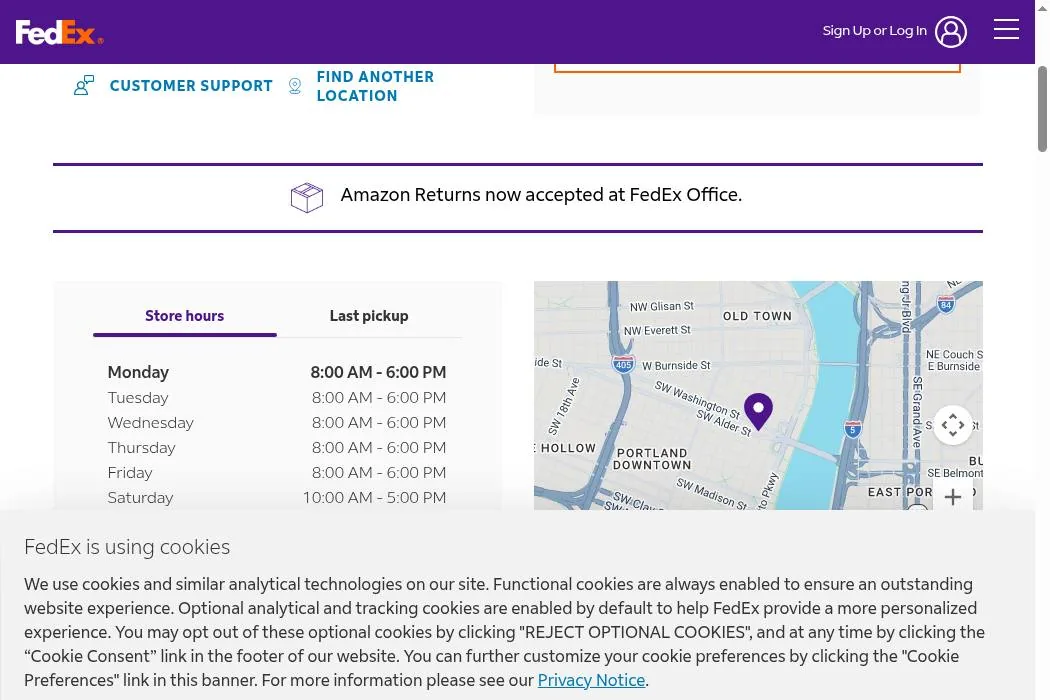Click the OLD TOWN label on map
The width and height of the screenshot is (1050, 700).
point(757,316)
